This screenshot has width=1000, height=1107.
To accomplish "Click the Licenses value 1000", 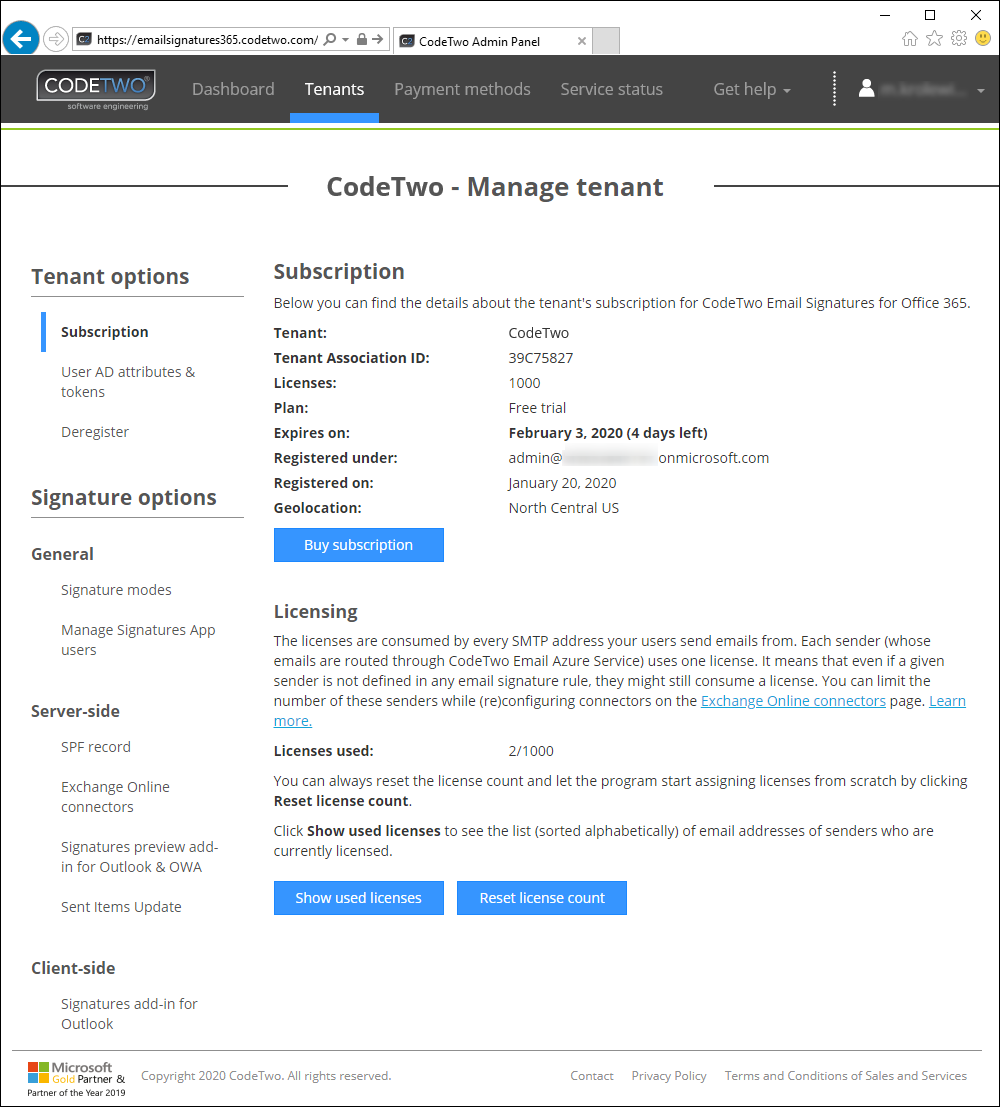I will (525, 383).
